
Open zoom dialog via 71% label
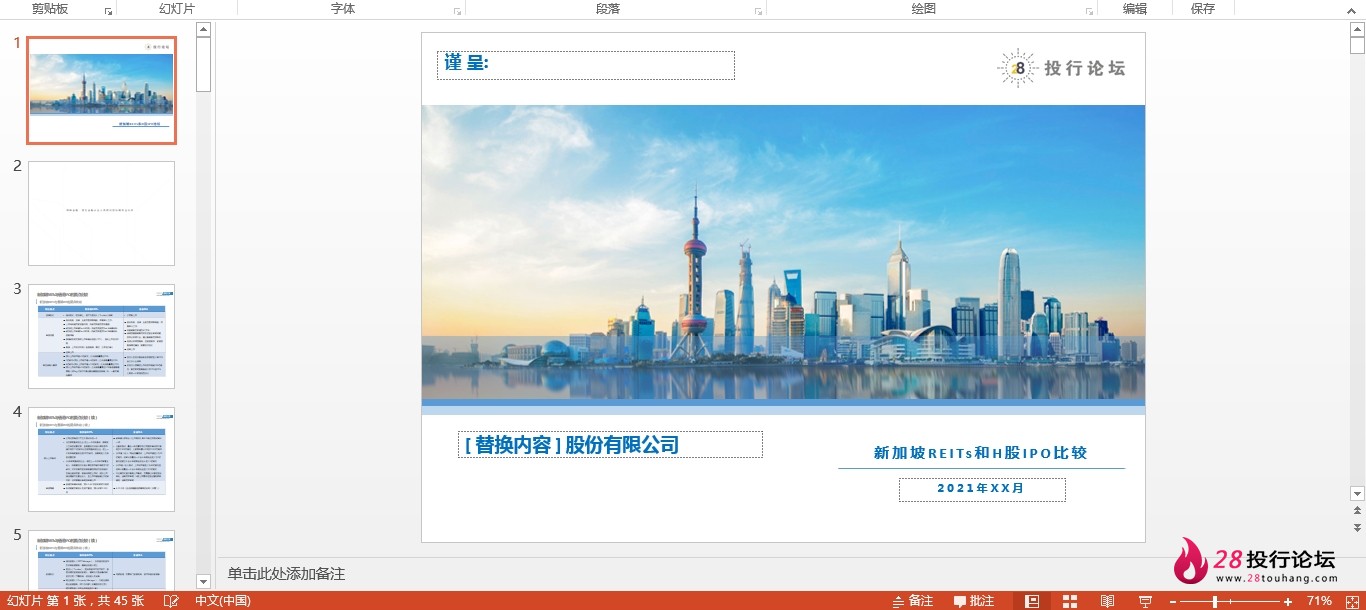click(x=1319, y=601)
